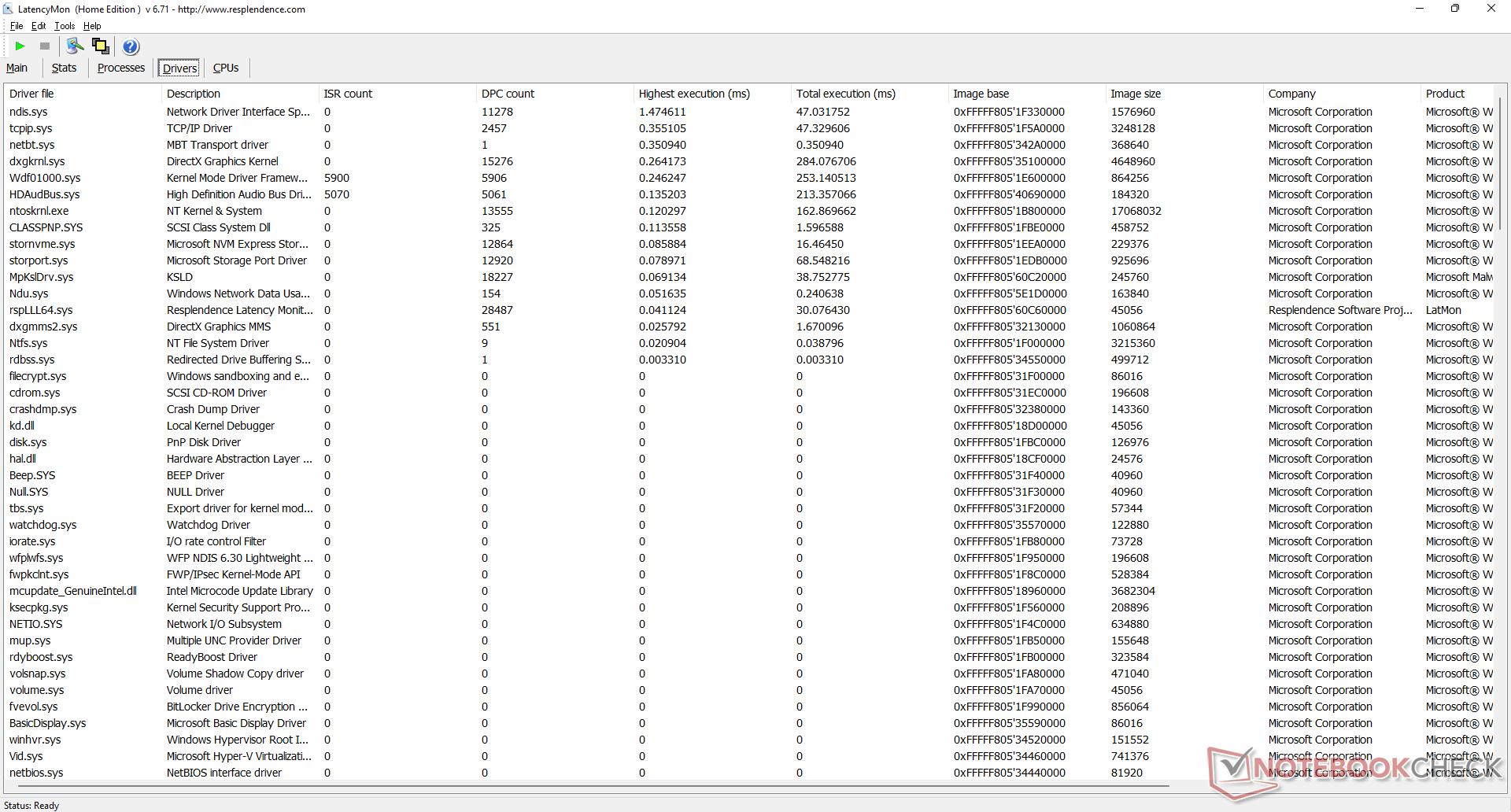1511x812 pixels.
Task: Select the rdbss.sys driver row
Action: tap(749, 360)
